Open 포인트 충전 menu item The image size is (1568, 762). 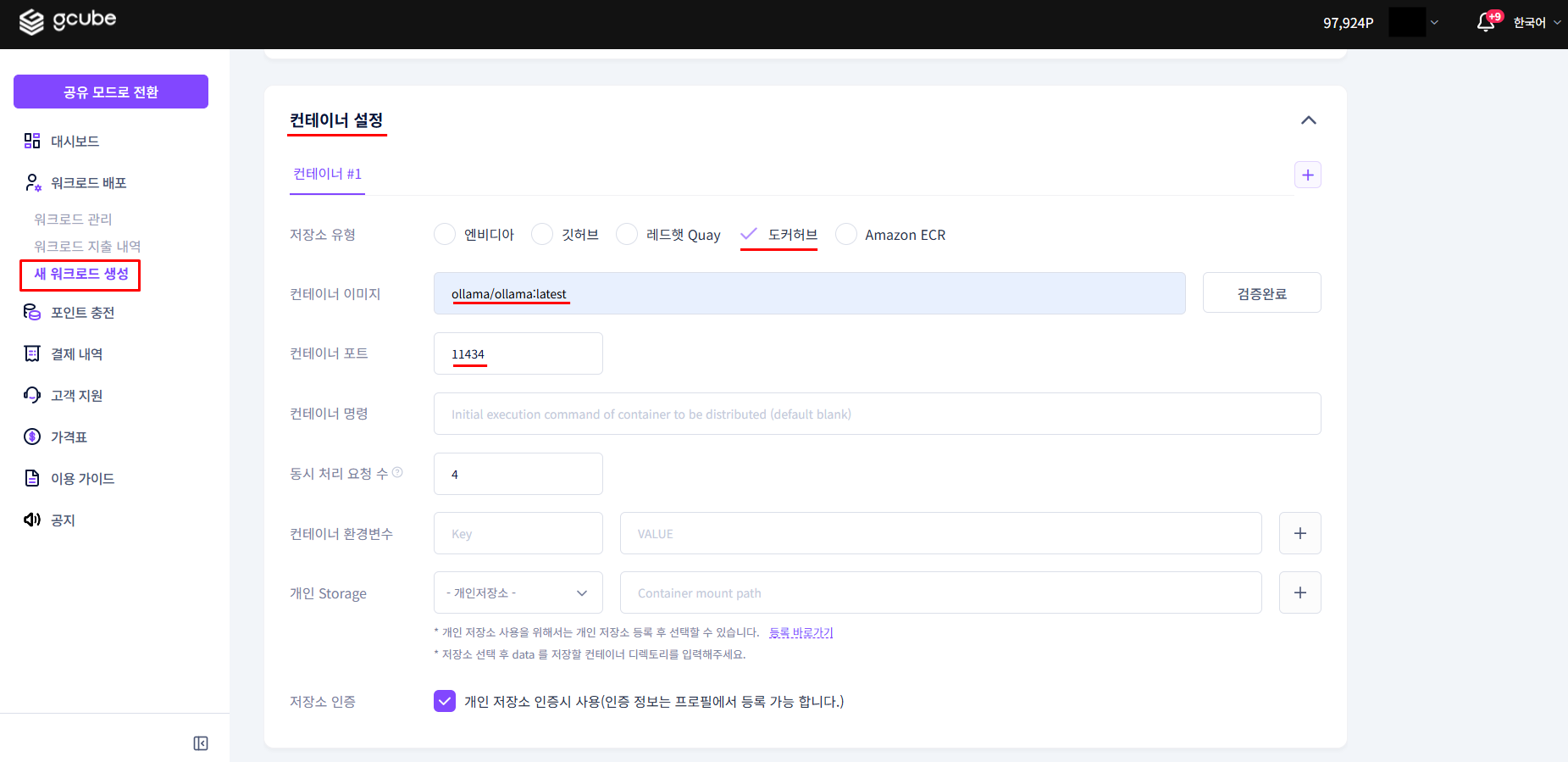(x=82, y=312)
